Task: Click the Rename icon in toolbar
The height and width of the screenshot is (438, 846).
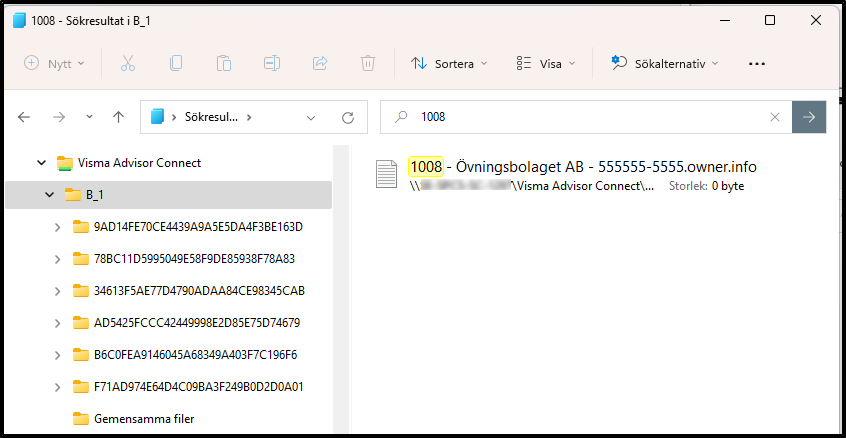Action: pos(272,63)
